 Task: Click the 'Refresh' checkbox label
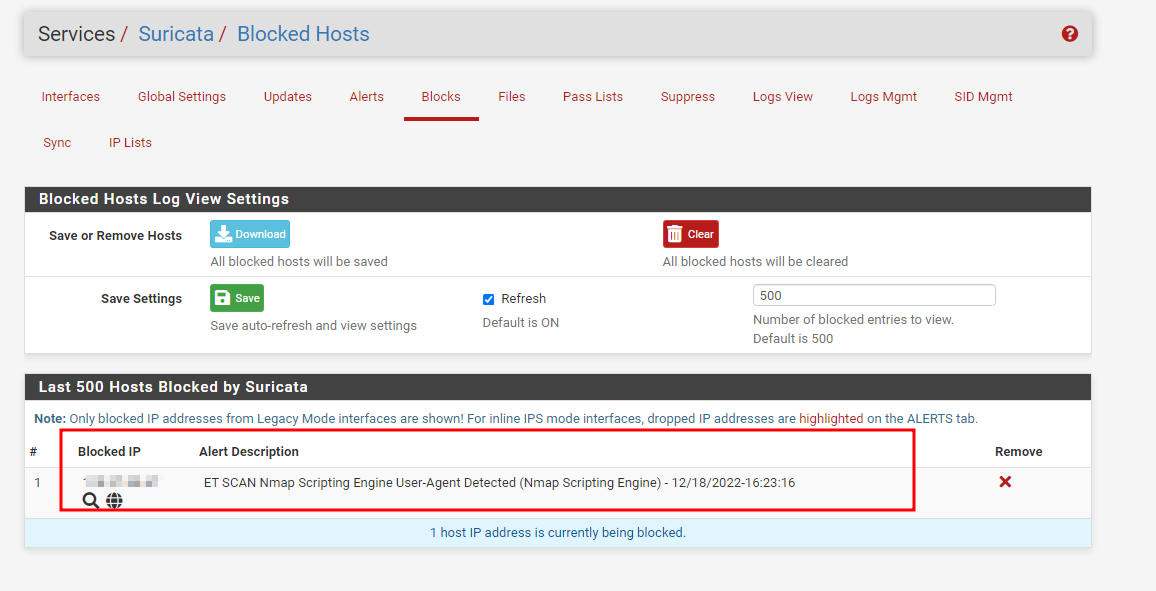523,298
